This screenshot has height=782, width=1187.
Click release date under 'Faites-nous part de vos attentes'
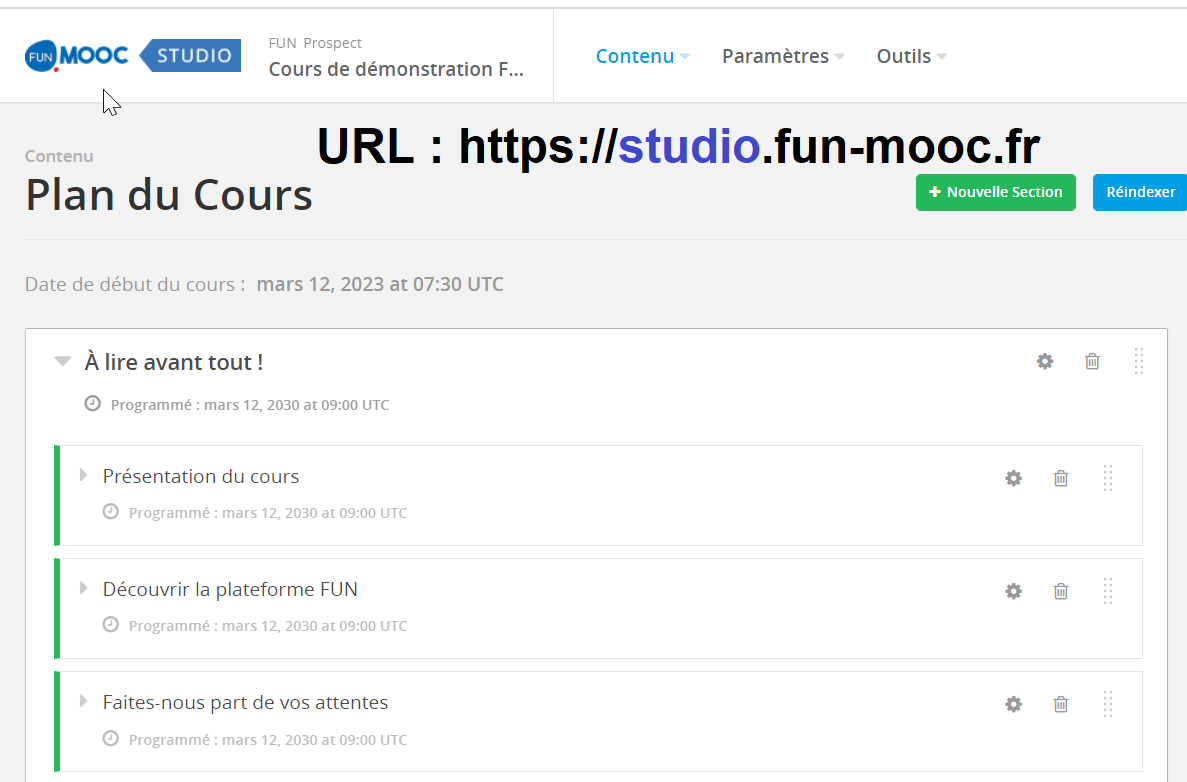coord(268,740)
